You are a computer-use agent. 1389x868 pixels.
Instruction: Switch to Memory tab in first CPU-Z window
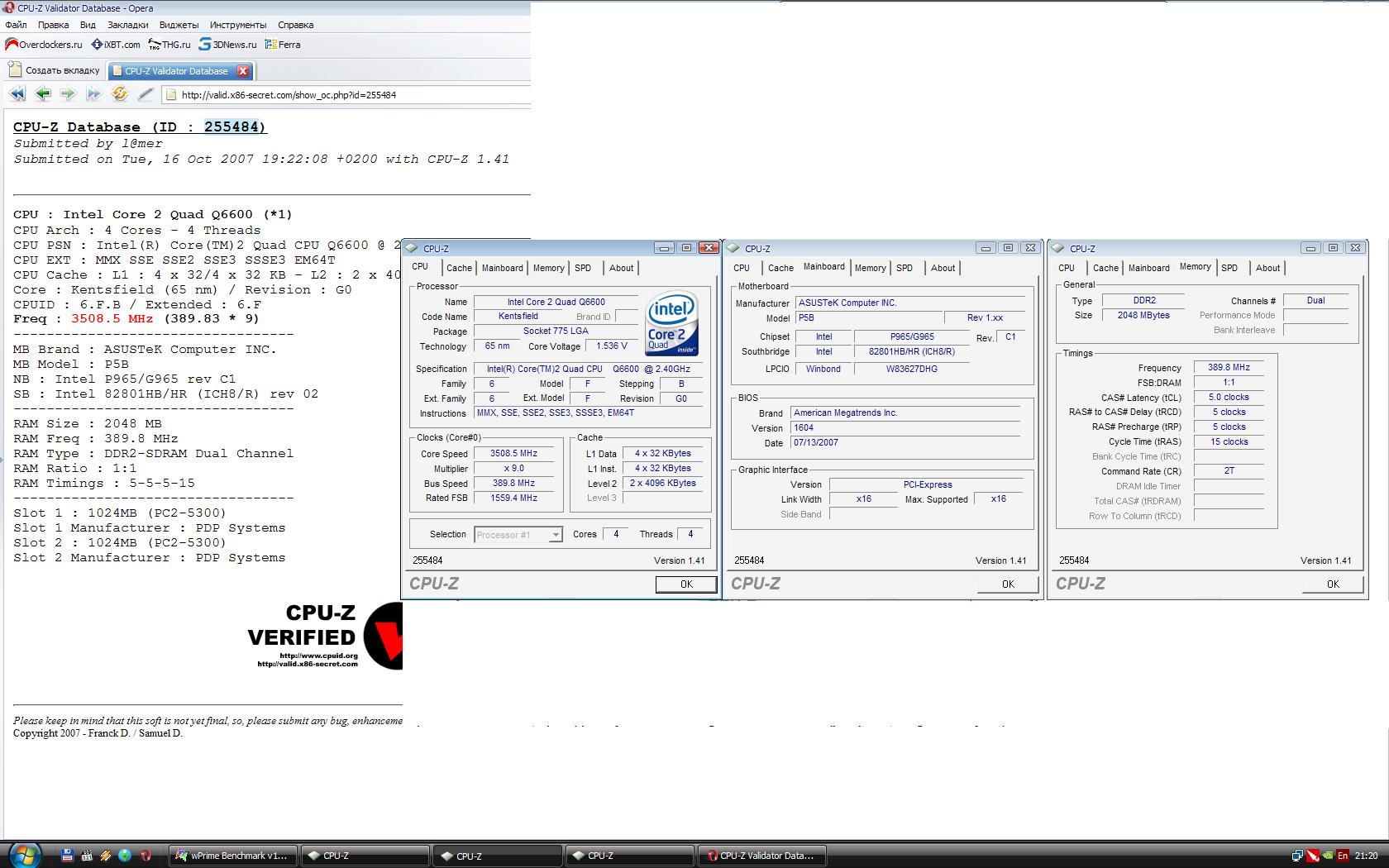point(548,268)
